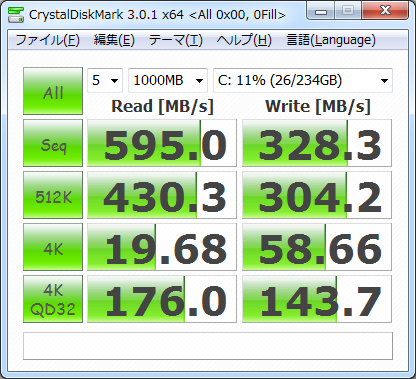Image resolution: width=416 pixels, height=379 pixels.
Task: Select the 4K QD32 read result 176.0
Action: (162, 299)
